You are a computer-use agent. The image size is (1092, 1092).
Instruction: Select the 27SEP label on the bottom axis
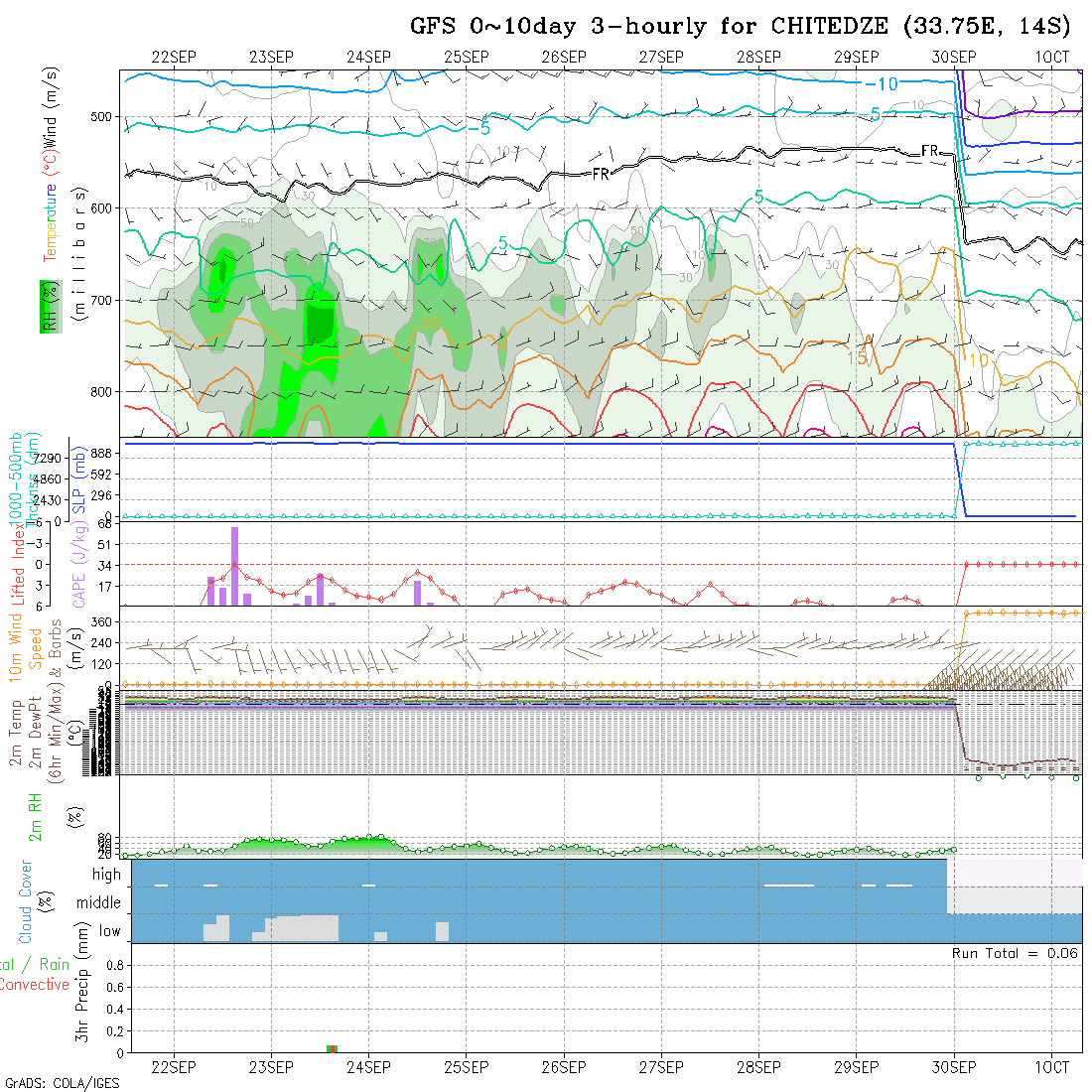661,1067
